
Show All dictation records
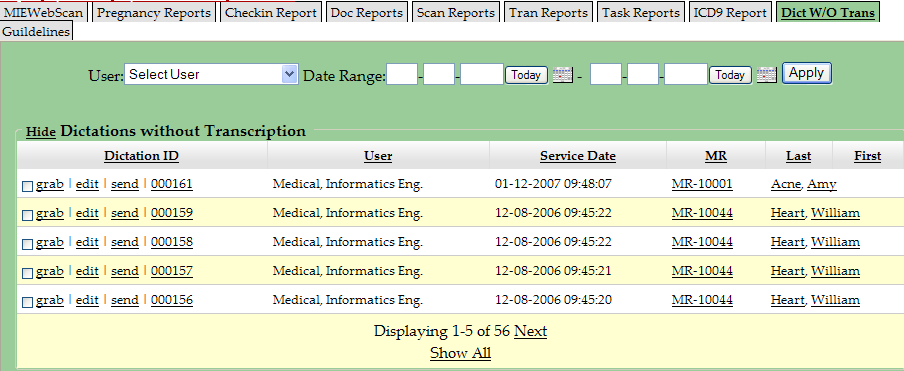point(460,353)
